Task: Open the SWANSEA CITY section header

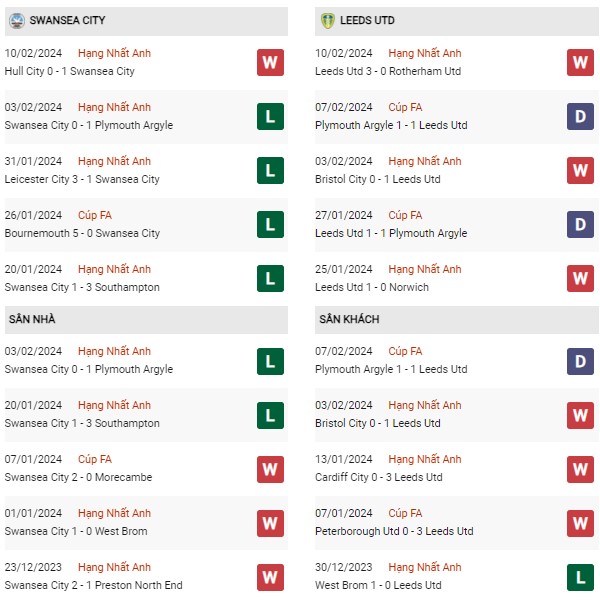Action: tap(146, 21)
